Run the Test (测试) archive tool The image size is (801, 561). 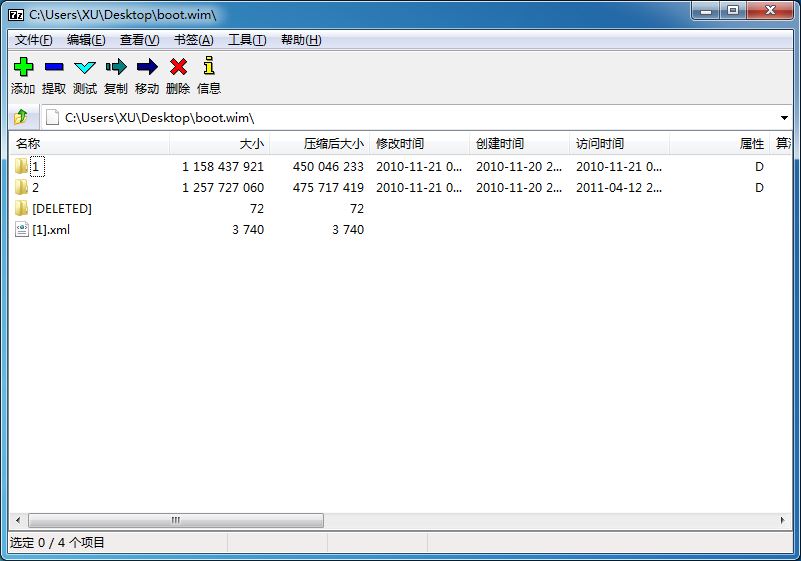pos(85,67)
